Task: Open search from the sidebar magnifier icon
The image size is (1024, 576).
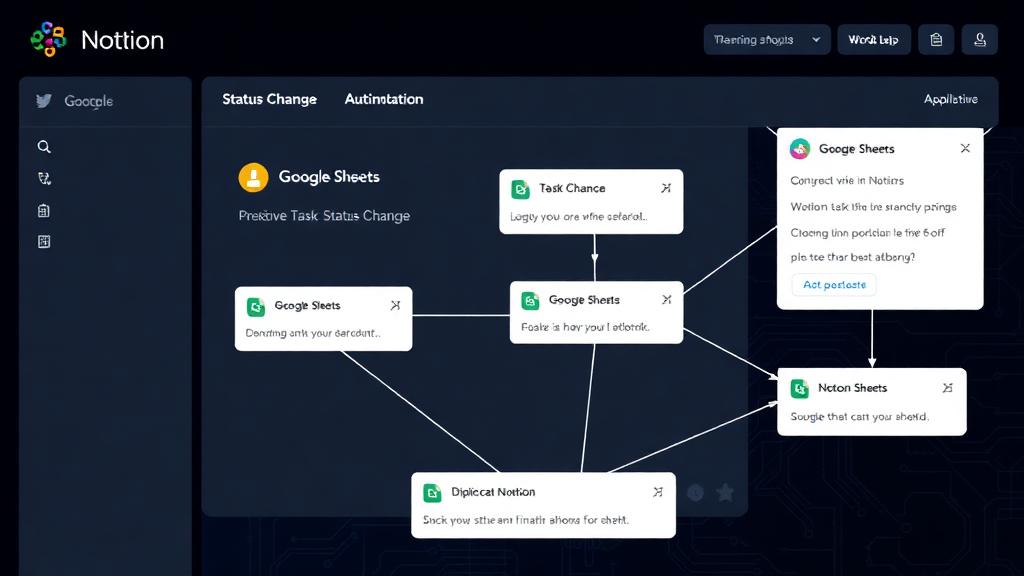Action: 44,146
